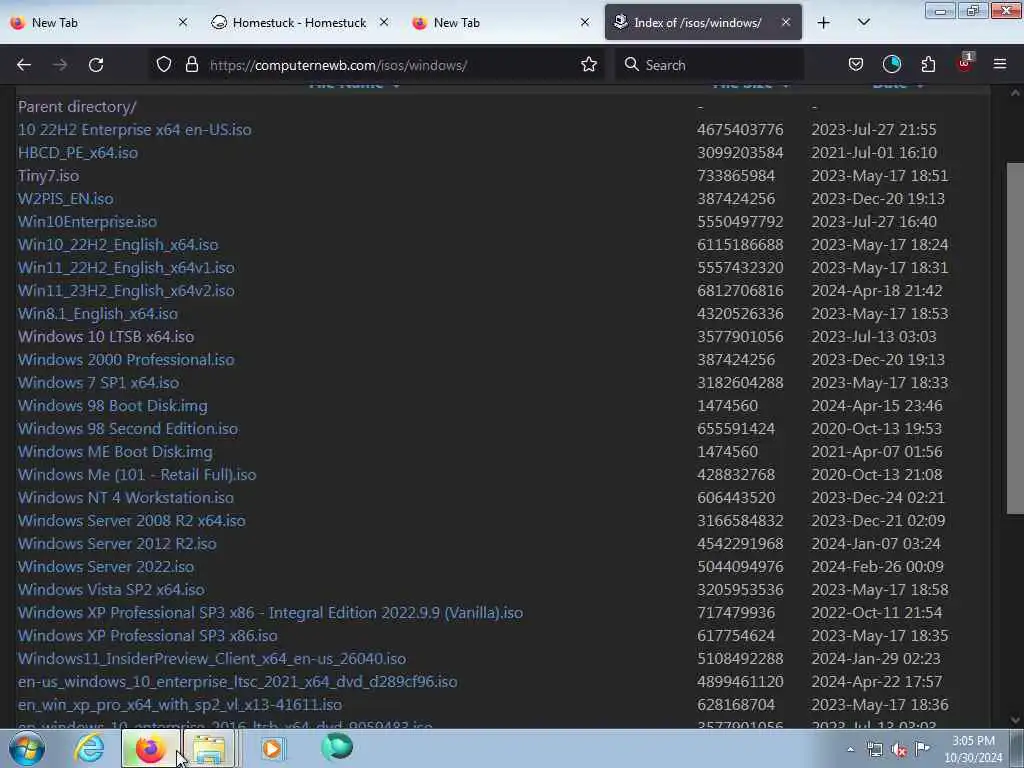The image size is (1024, 768).
Task: Switch to the first New Tab
Action: 98,22
